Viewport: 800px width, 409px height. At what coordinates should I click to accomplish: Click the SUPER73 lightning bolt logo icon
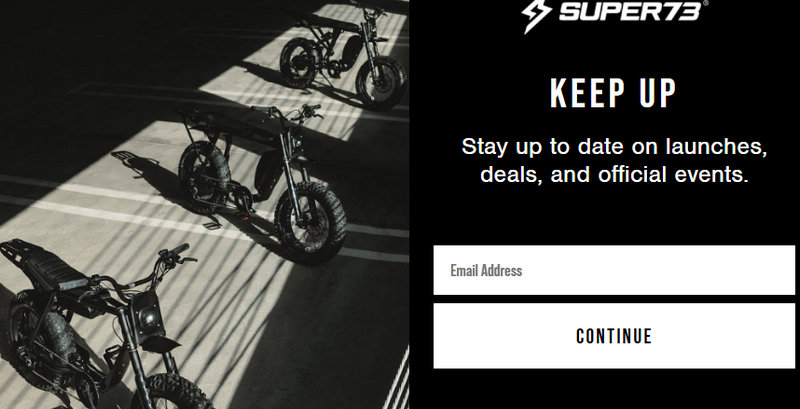(537, 14)
